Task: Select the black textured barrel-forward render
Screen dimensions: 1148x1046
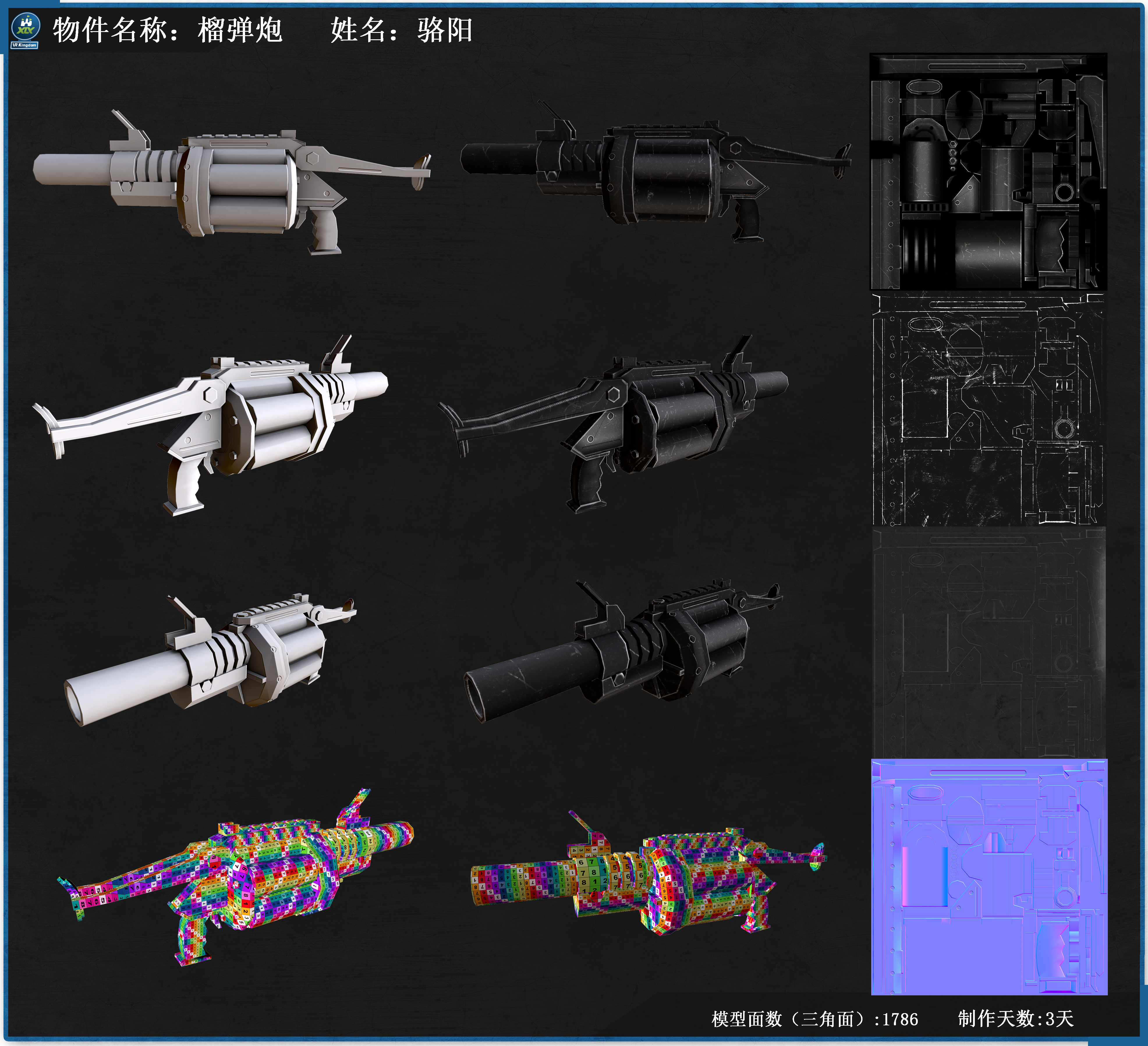Action: coord(623,651)
